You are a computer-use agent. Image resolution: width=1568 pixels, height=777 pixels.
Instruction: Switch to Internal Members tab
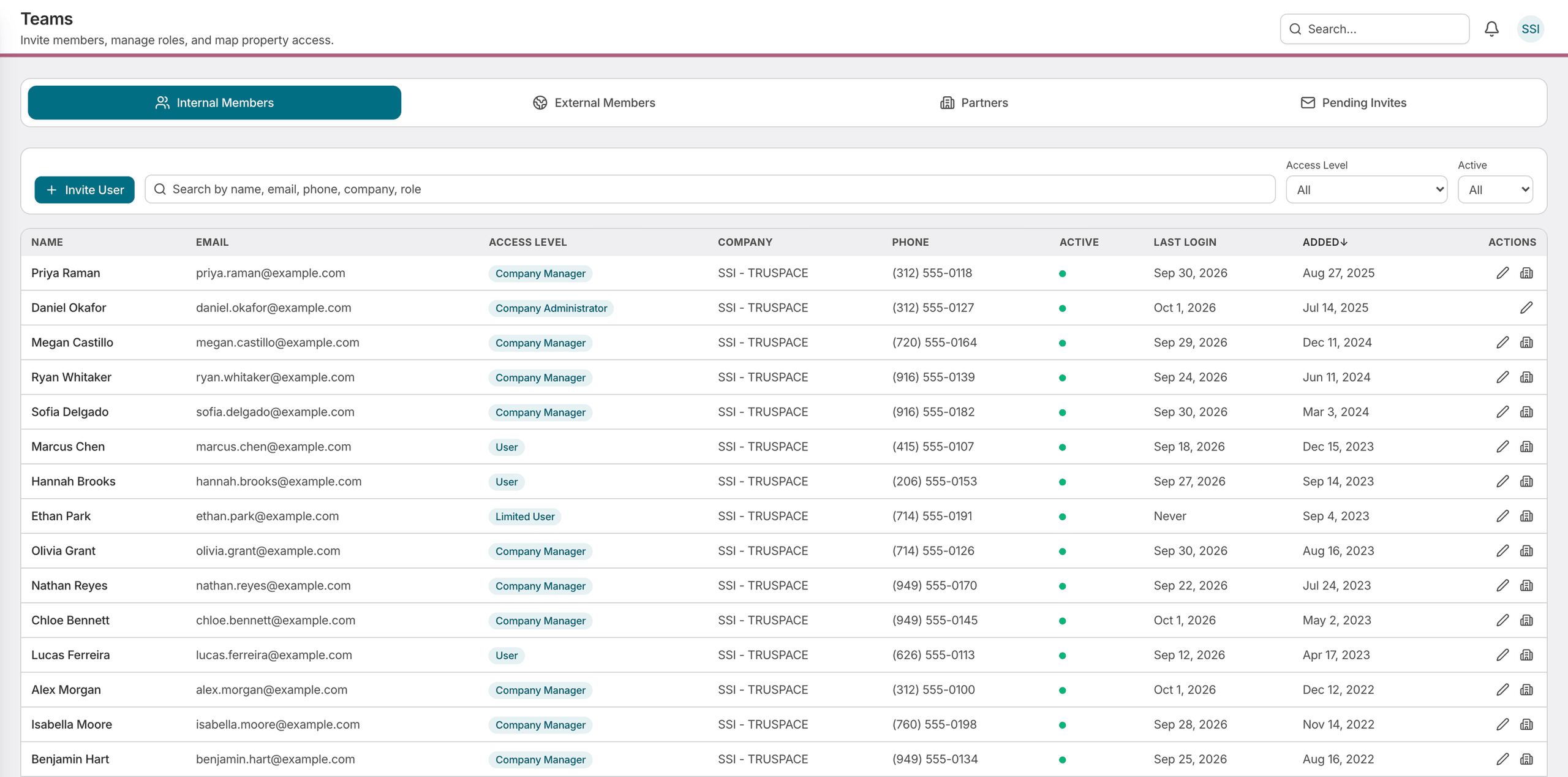(214, 102)
